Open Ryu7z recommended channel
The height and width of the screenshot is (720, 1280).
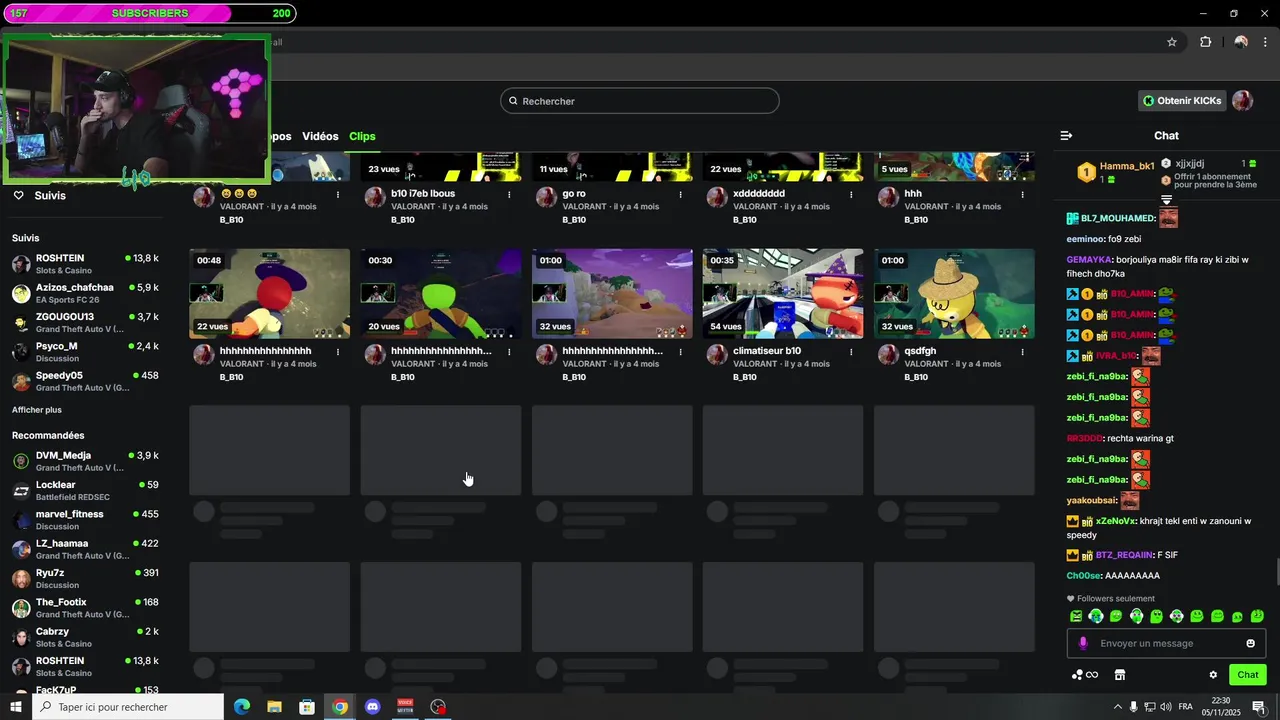85,578
